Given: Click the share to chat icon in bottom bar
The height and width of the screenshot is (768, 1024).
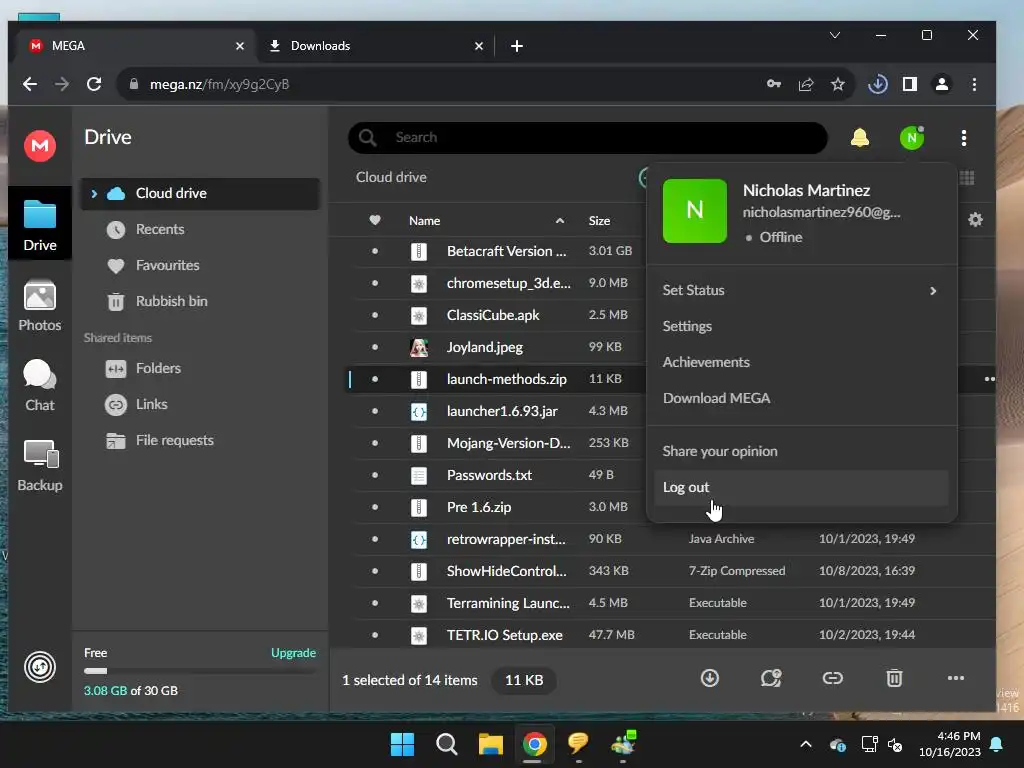Looking at the screenshot, I should (x=771, y=678).
